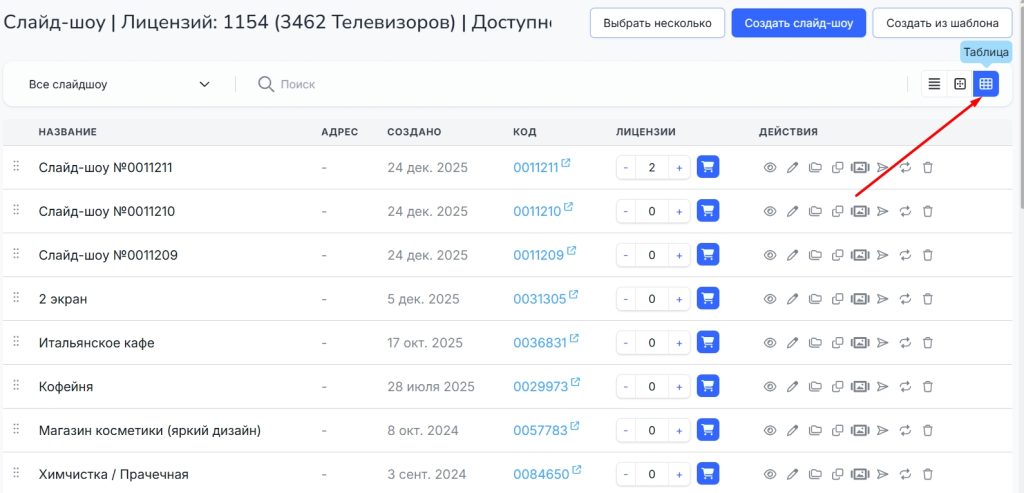Image resolution: width=1024 pixels, height=493 pixels.
Task: Open code link 0036831
Action: tap(540, 343)
